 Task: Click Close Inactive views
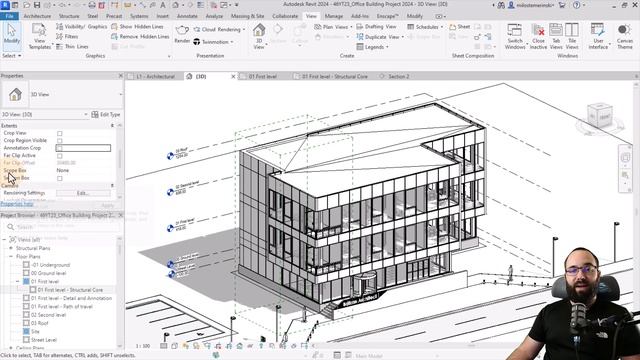coord(538,36)
